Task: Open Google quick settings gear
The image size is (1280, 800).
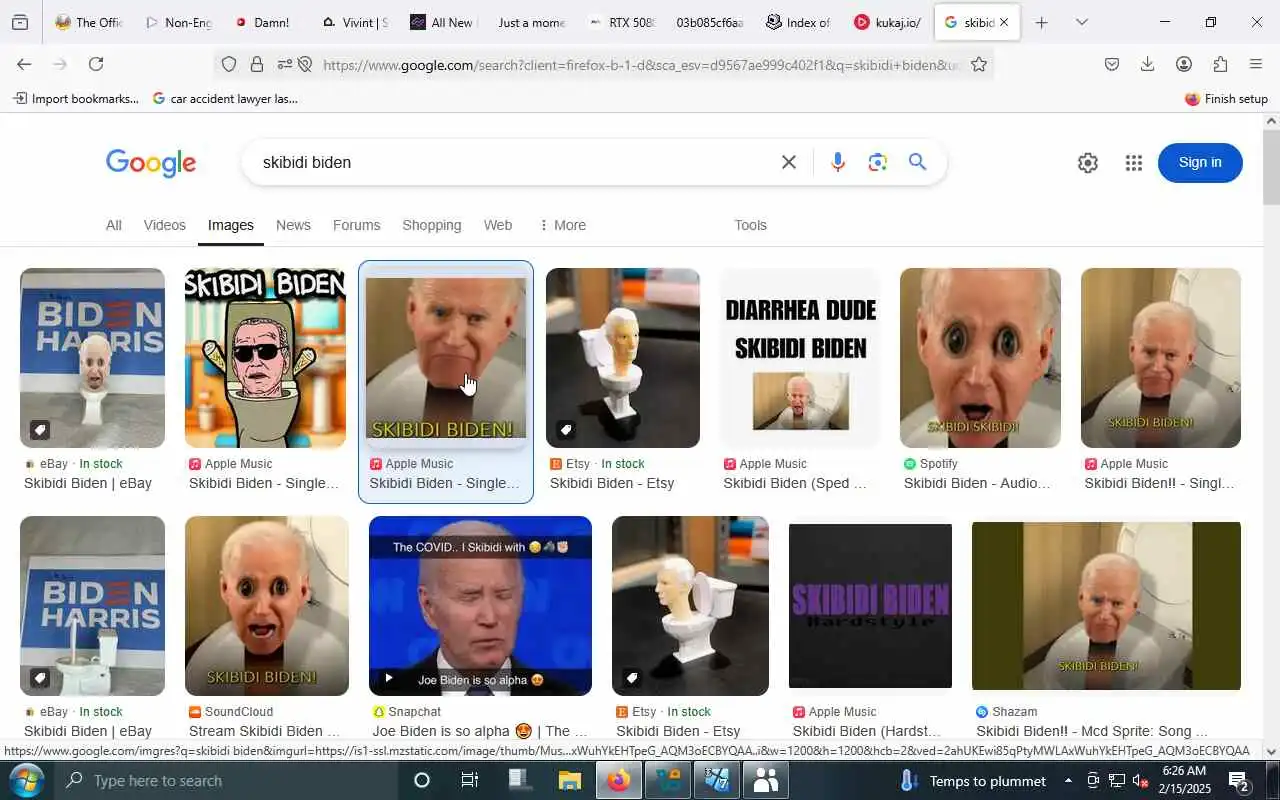Action: pos(1088,163)
